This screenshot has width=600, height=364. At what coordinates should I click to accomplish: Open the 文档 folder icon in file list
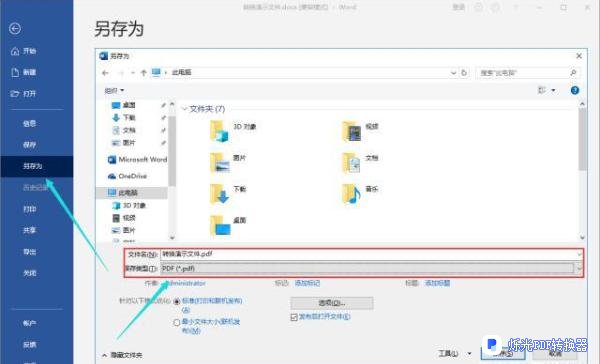(351, 162)
